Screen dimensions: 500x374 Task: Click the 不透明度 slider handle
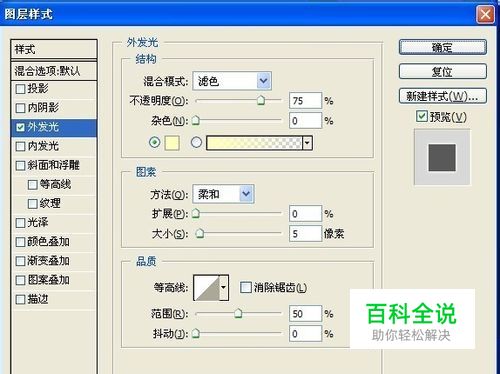(261, 100)
